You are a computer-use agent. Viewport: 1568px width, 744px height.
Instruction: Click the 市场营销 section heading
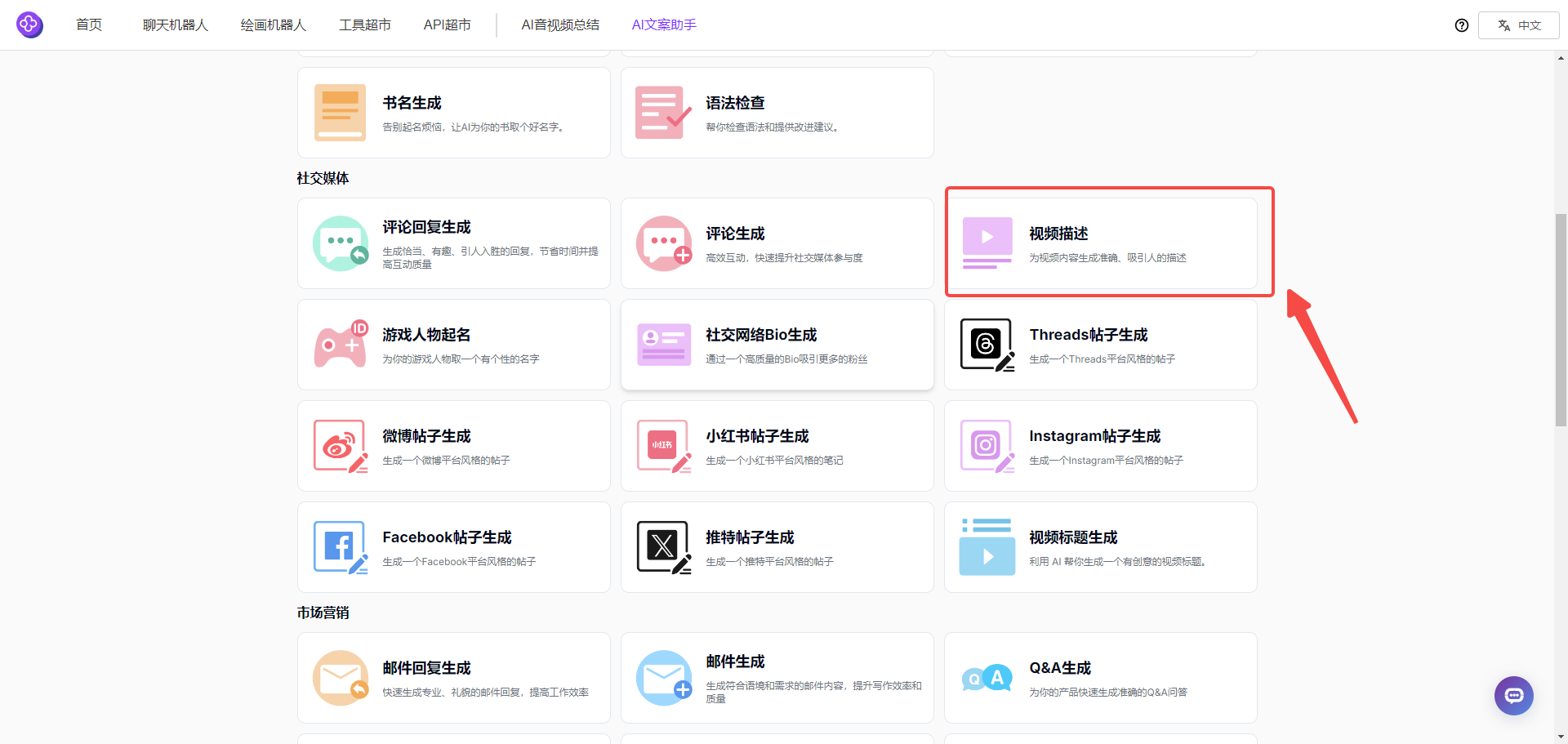click(323, 613)
